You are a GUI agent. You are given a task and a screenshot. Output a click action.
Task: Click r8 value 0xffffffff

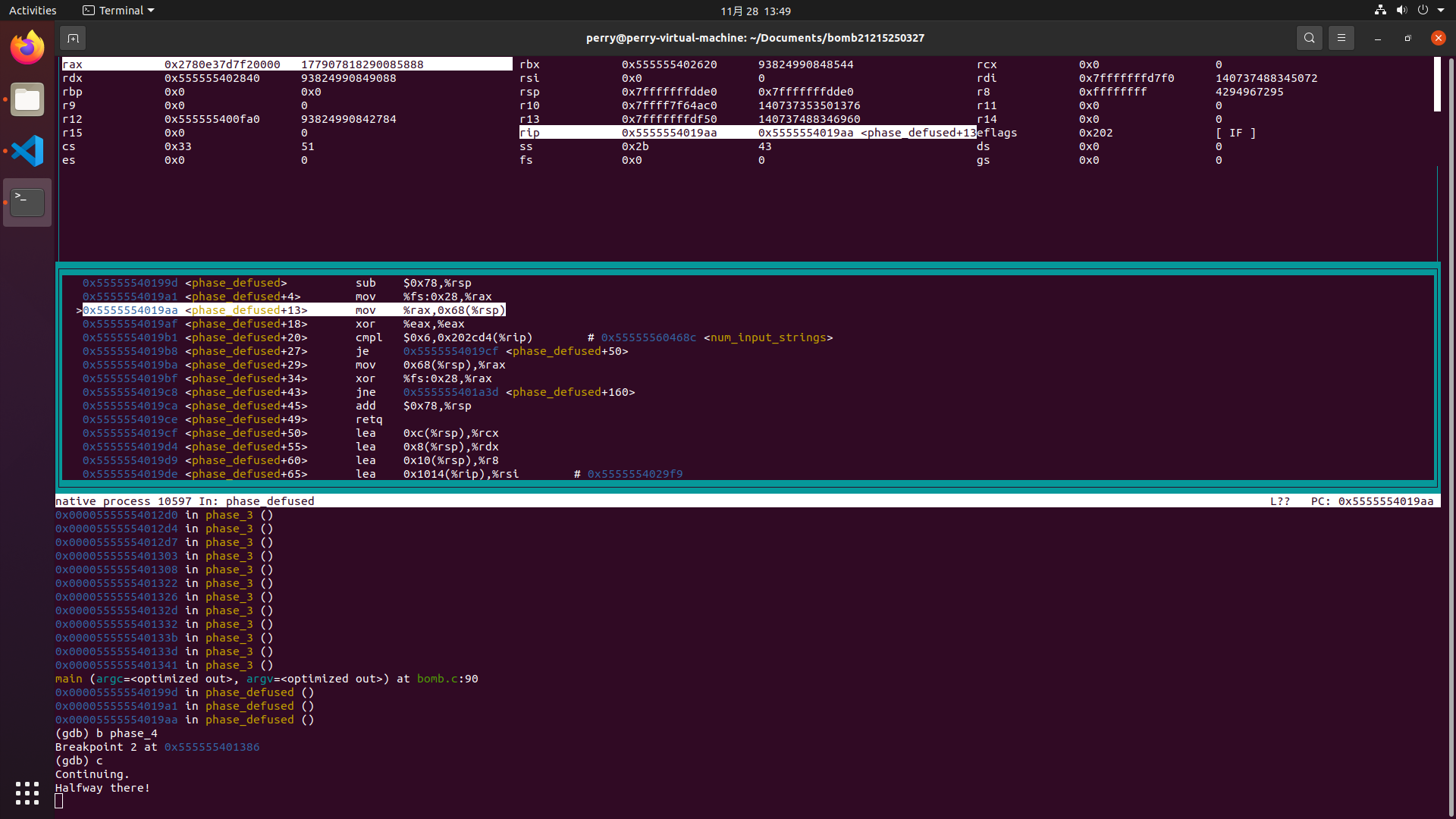[1112, 92]
